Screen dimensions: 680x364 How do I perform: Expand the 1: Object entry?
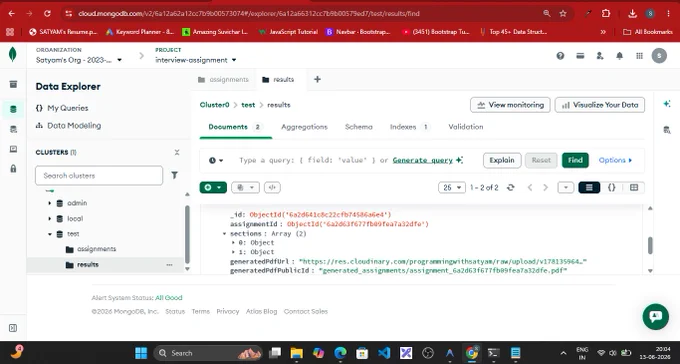pos(234,252)
